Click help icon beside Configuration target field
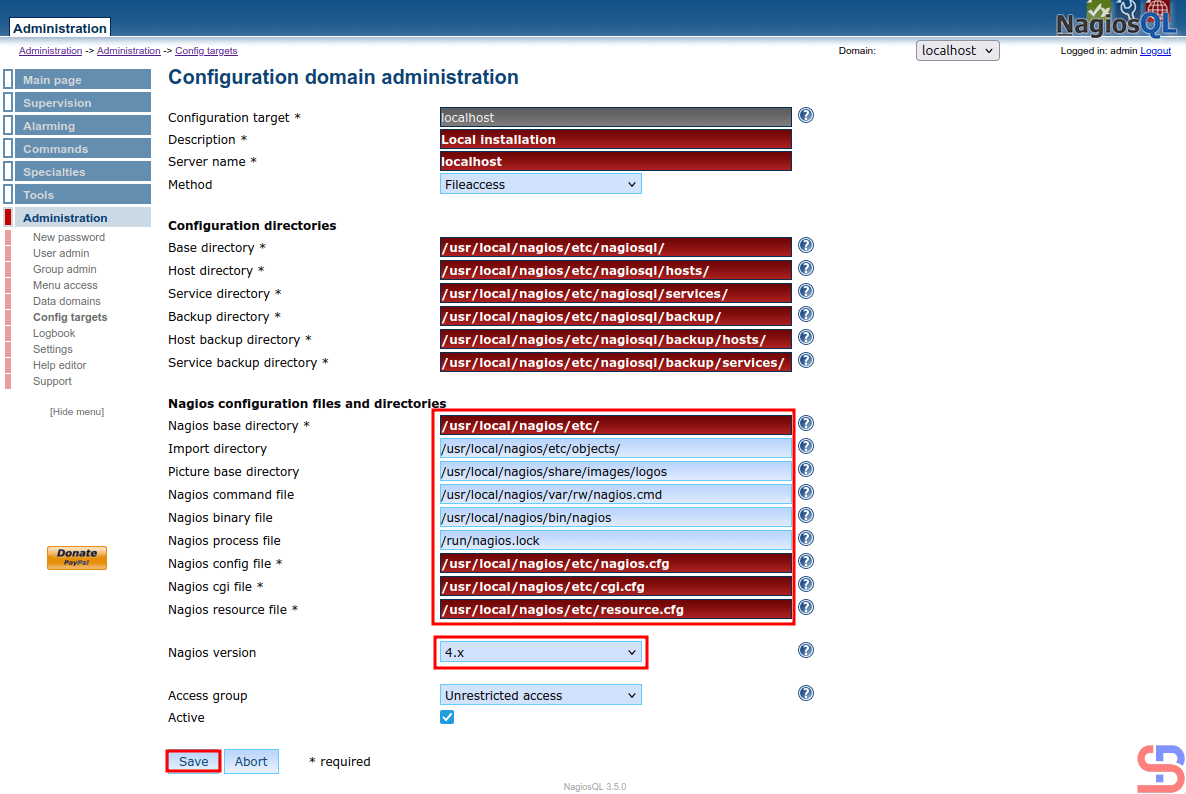1186x794 pixels. [806, 116]
